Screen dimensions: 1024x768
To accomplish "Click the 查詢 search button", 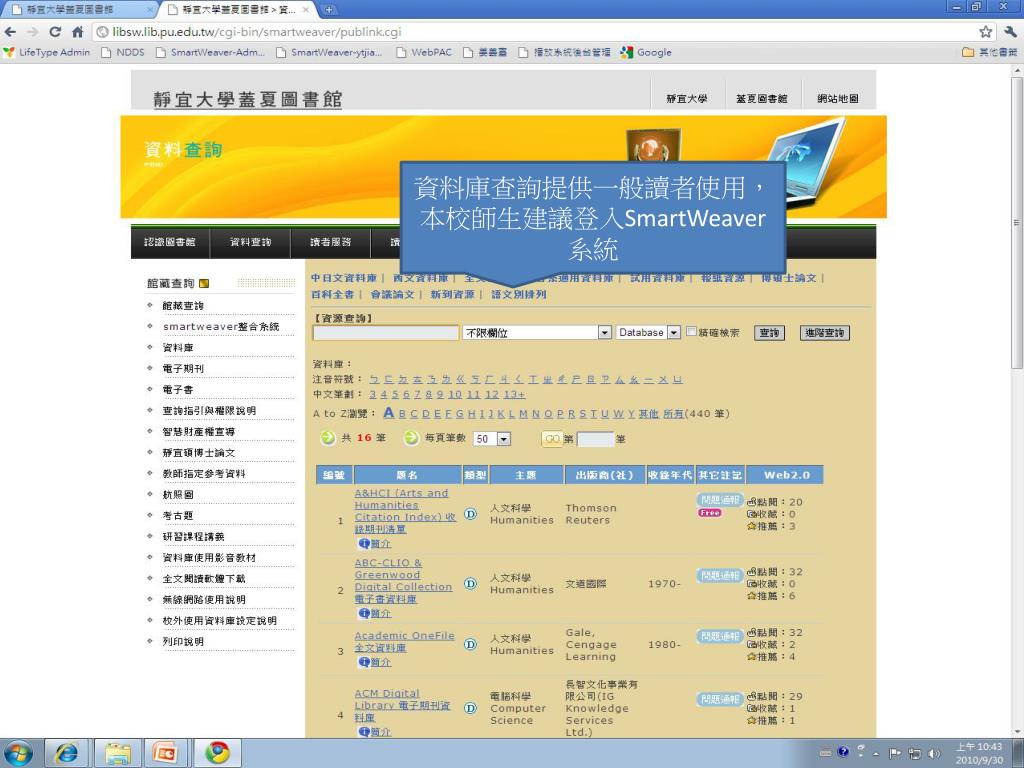I will coord(769,333).
